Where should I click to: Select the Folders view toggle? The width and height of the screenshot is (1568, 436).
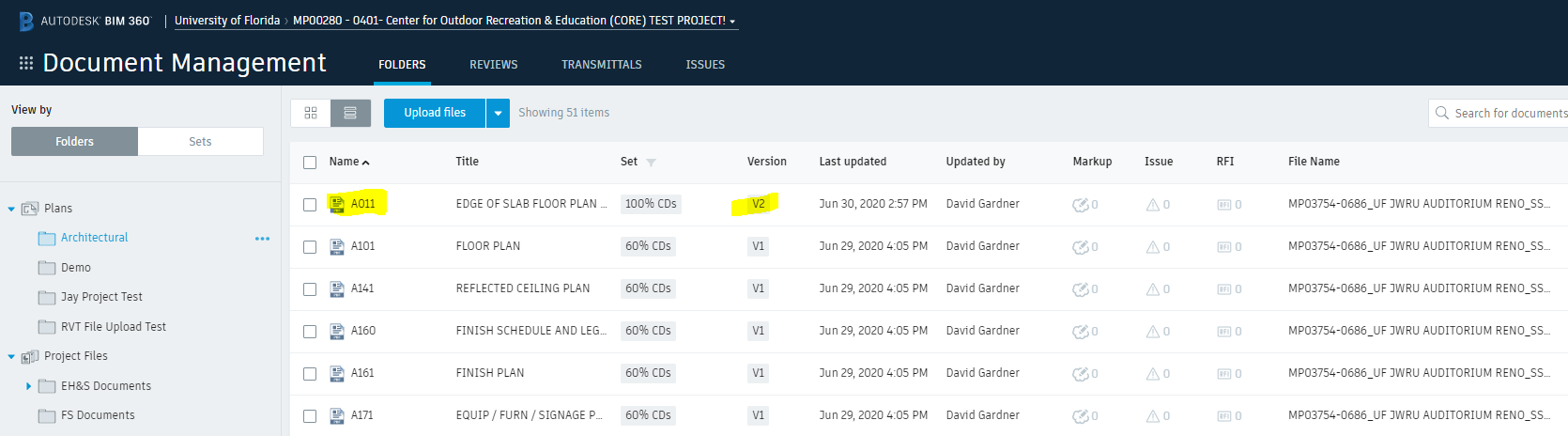point(74,142)
